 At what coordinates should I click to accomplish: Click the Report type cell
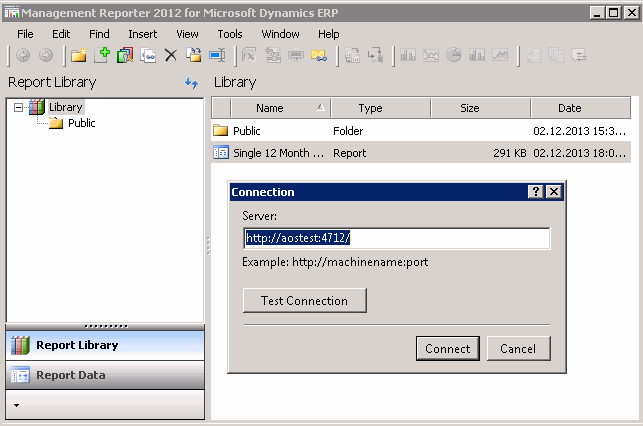click(349, 153)
